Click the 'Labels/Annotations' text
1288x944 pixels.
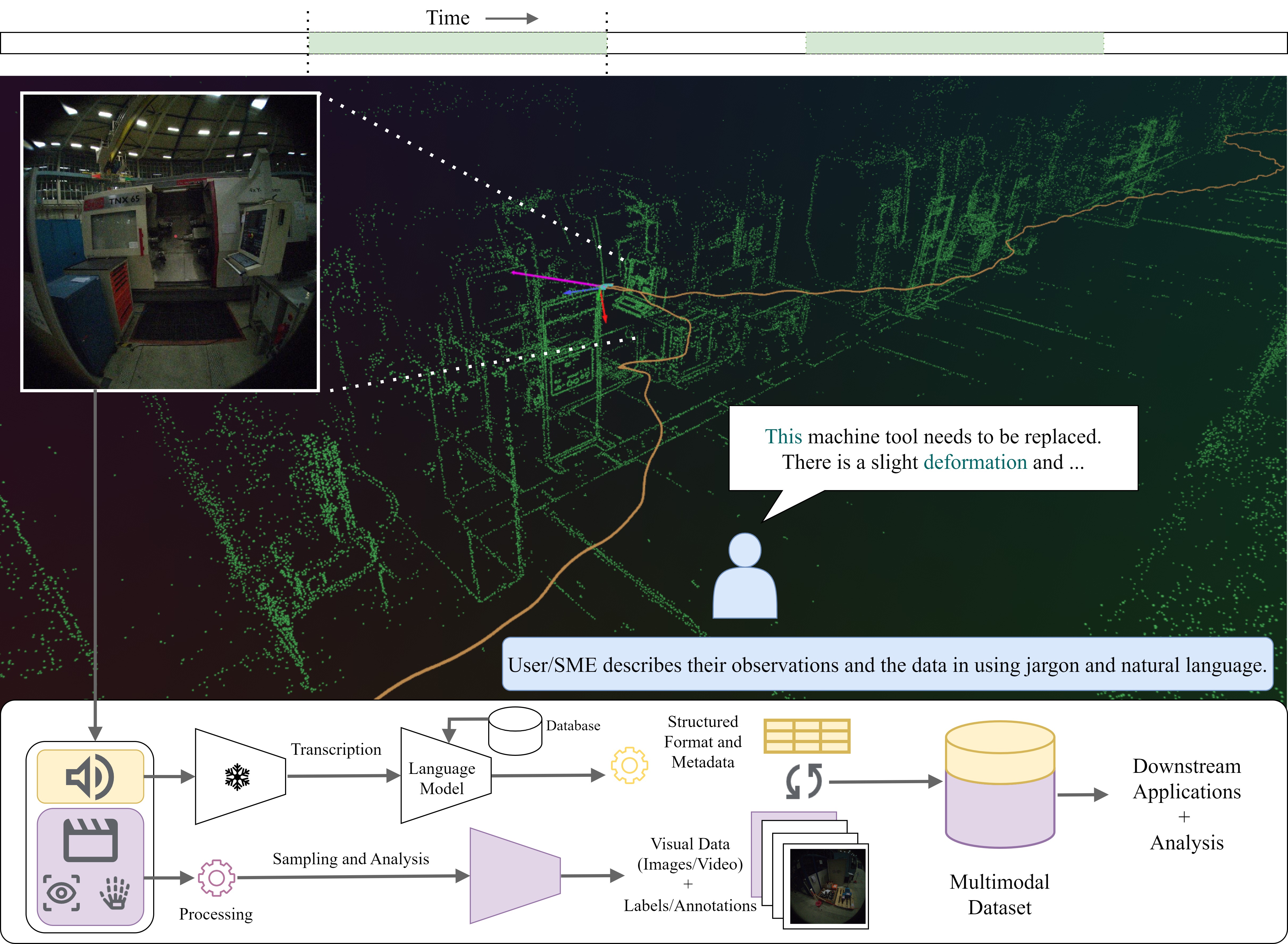coord(690,906)
